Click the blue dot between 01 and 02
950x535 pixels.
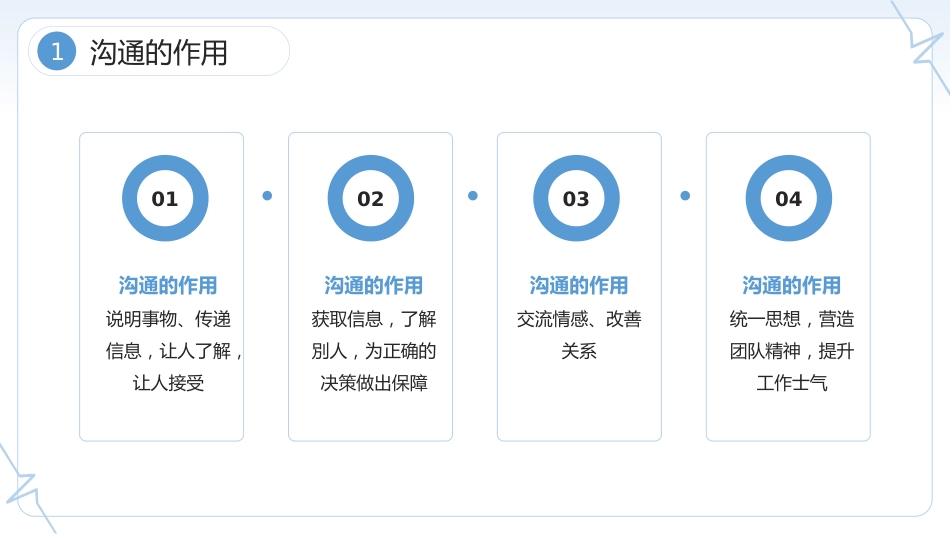(x=267, y=196)
